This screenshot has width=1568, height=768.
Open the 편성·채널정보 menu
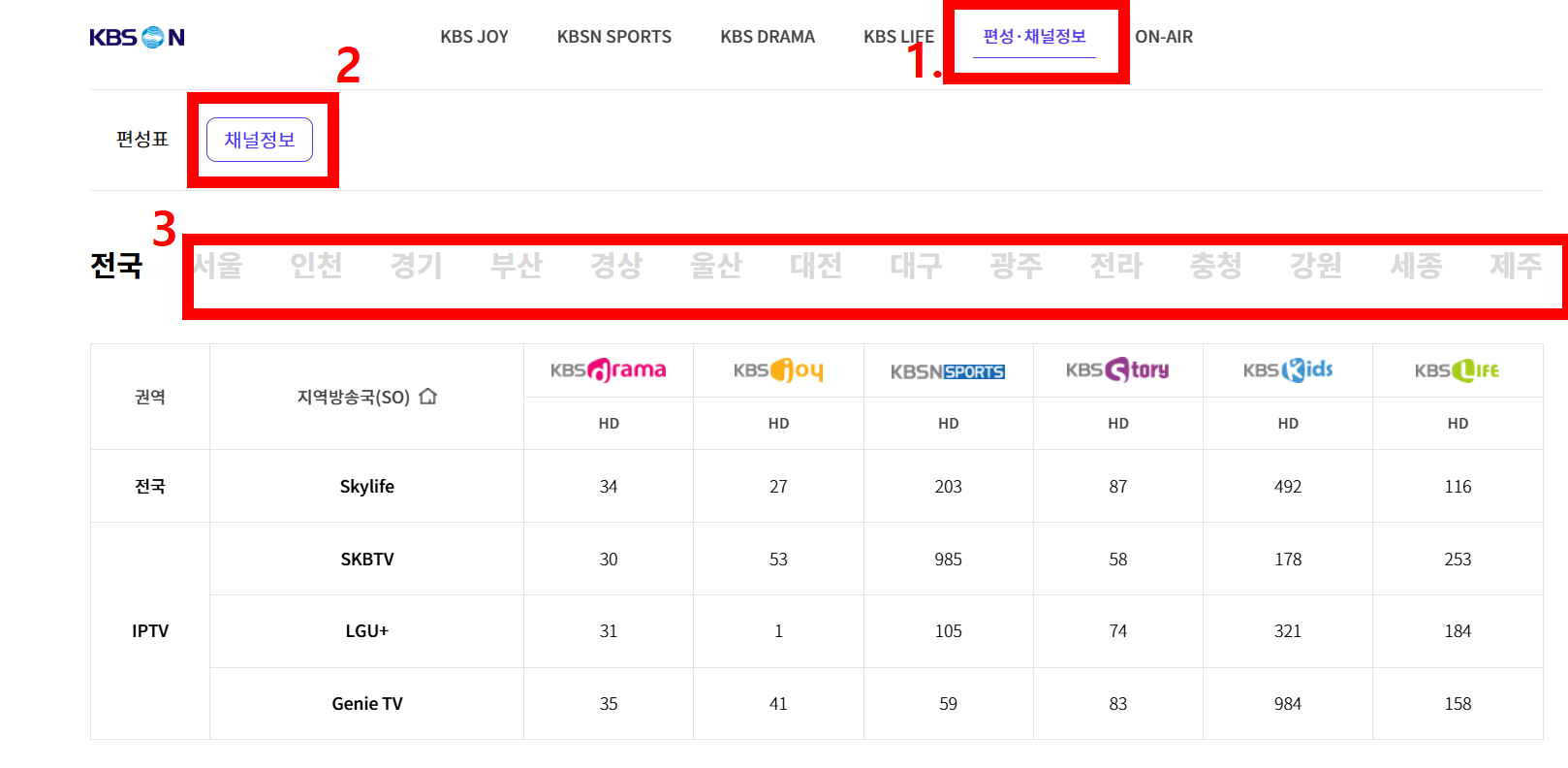point(1034,37)
